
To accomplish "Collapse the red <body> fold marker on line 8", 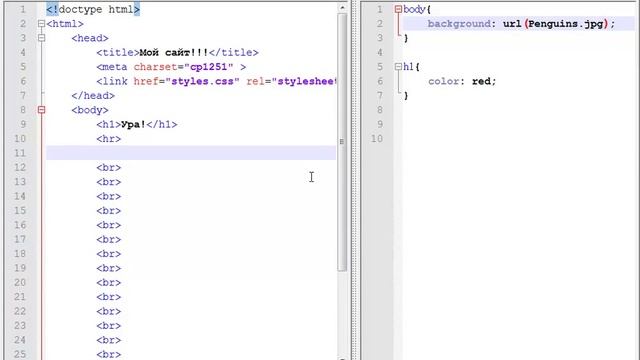I will 41,110.
